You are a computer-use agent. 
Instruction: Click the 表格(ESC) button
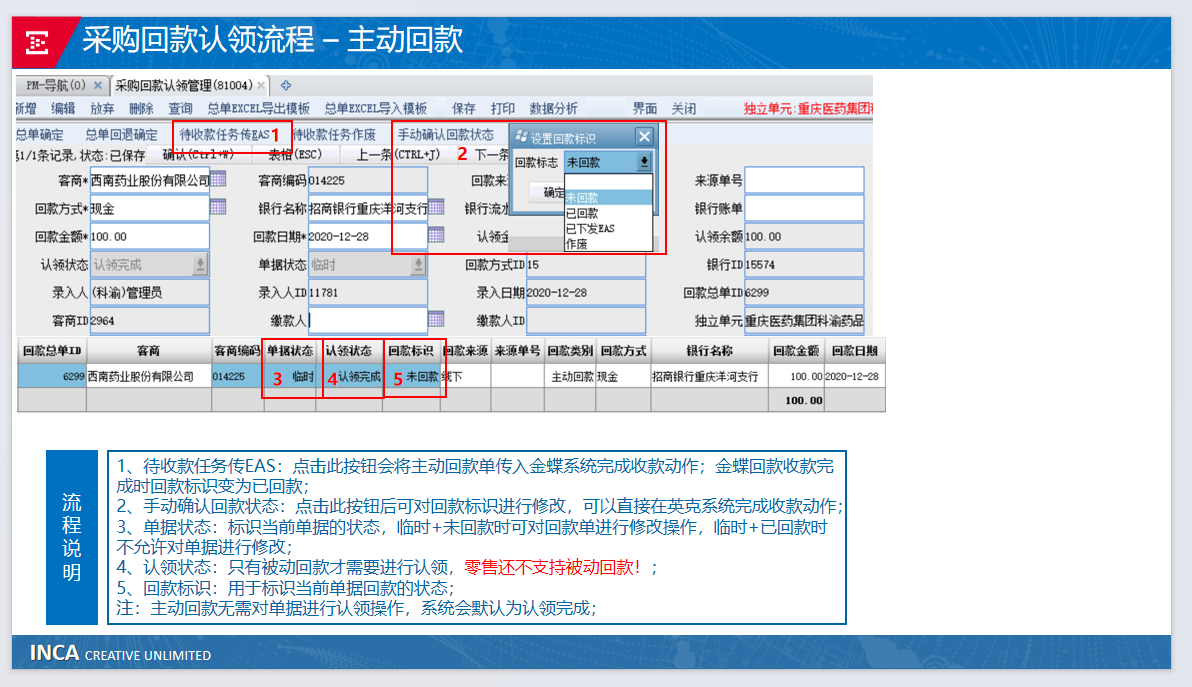pos(295,154)
